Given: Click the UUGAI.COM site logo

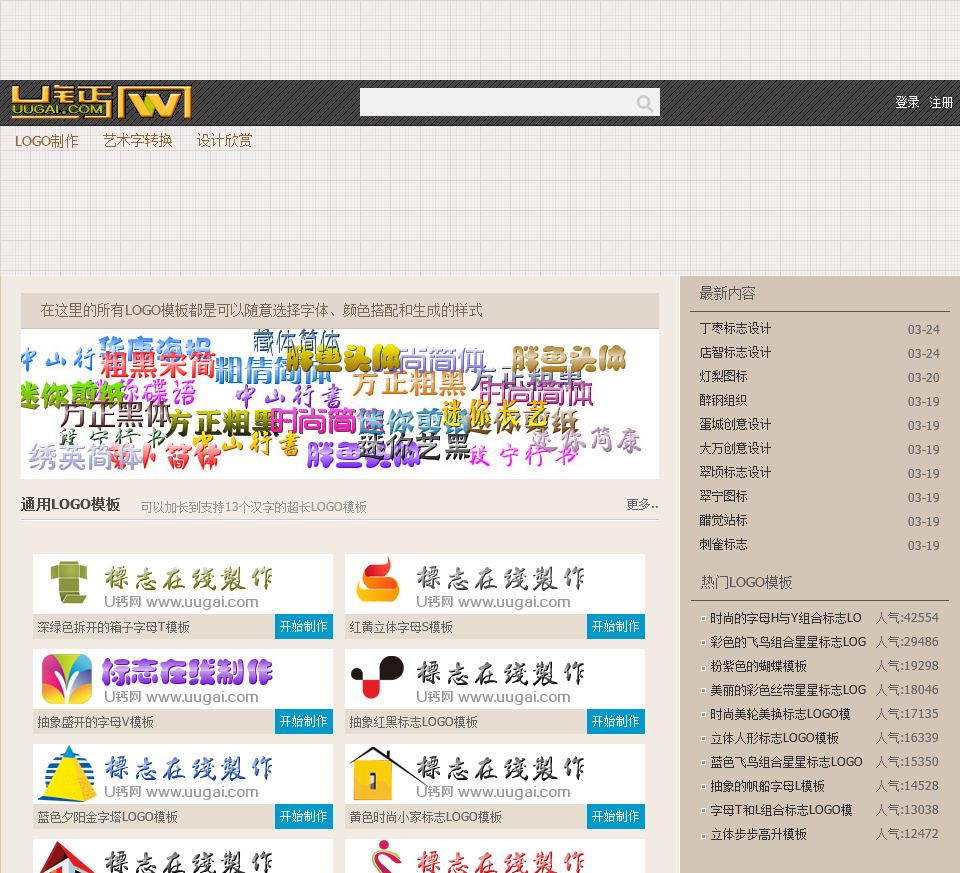Looking at the screenshot, I should 101,102.
